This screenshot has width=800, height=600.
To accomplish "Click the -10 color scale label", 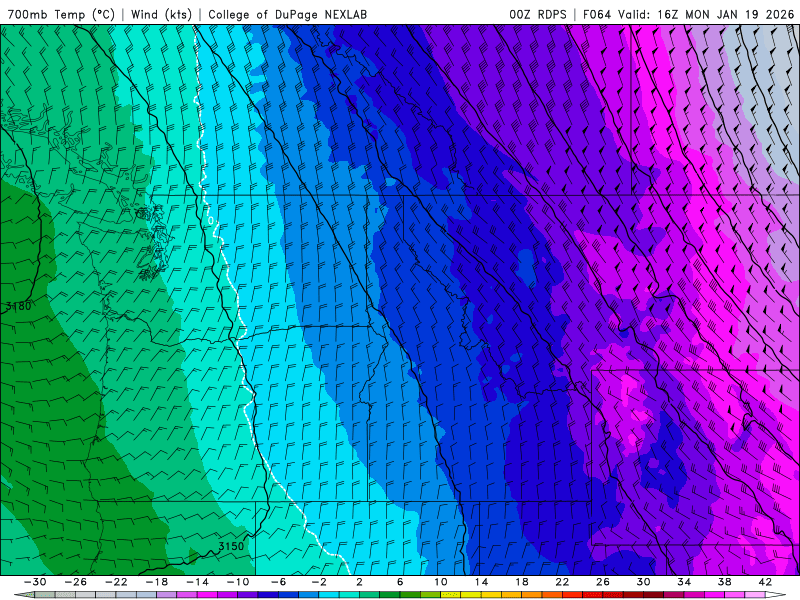I will (238, 582).
